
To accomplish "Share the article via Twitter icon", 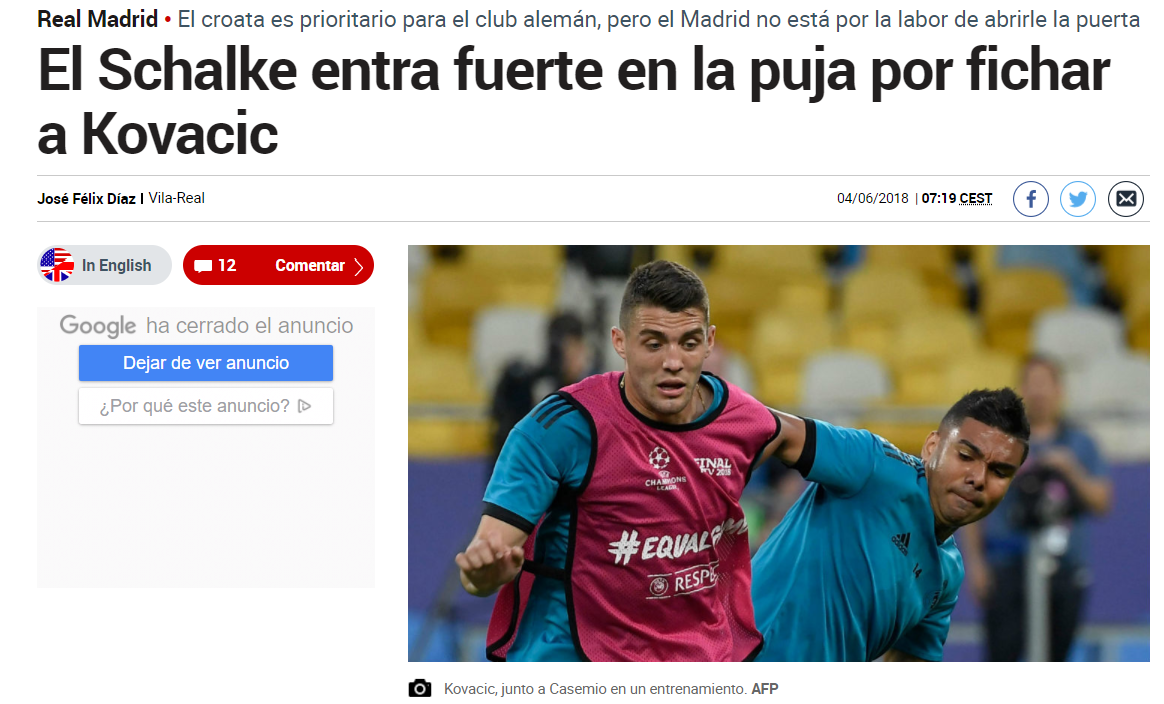I will (1078, 199).
